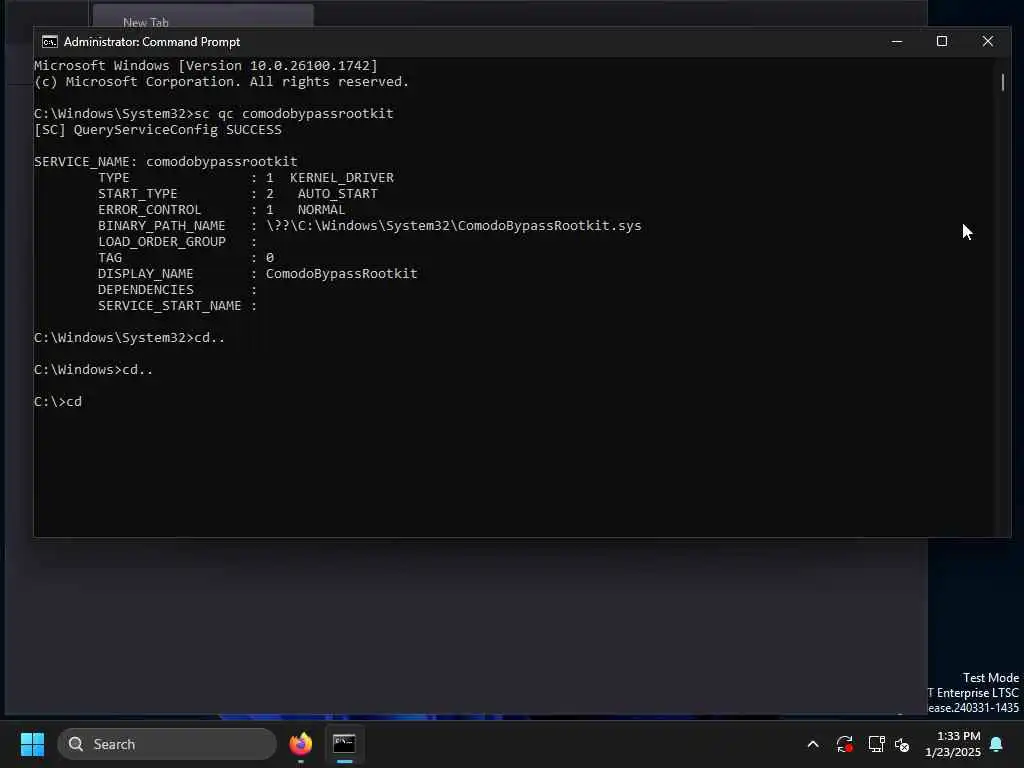1024x768 pixels.
Task: Click the 'Administrator: Command Prompt' window title
Action: 152,42
